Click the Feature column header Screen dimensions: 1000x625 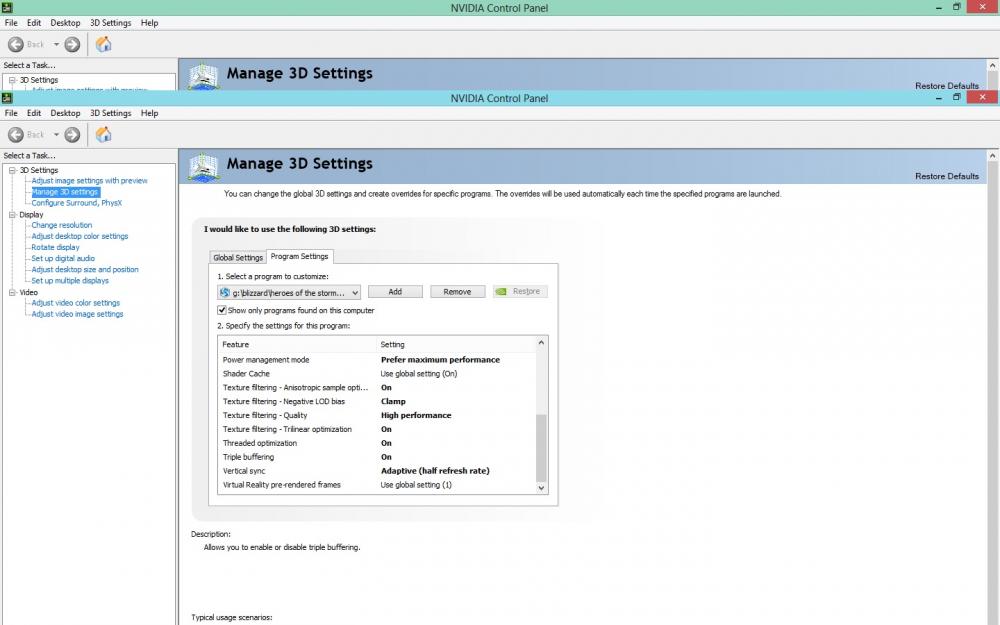pos(297,344)
